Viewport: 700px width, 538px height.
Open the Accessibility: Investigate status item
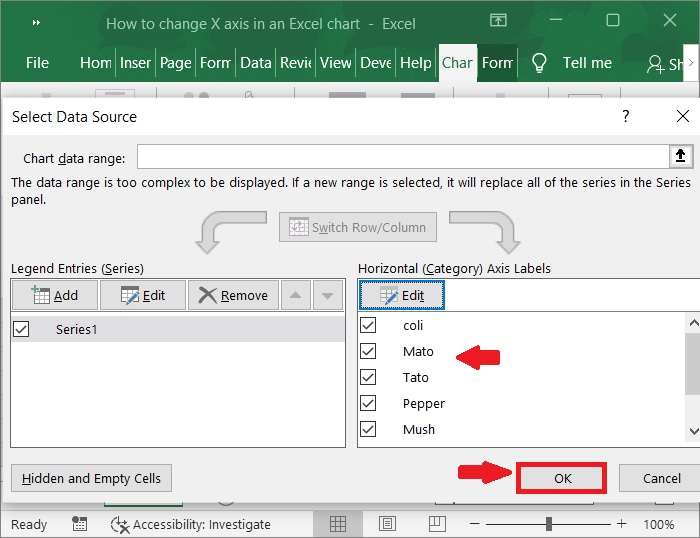[x=191, y=524]
